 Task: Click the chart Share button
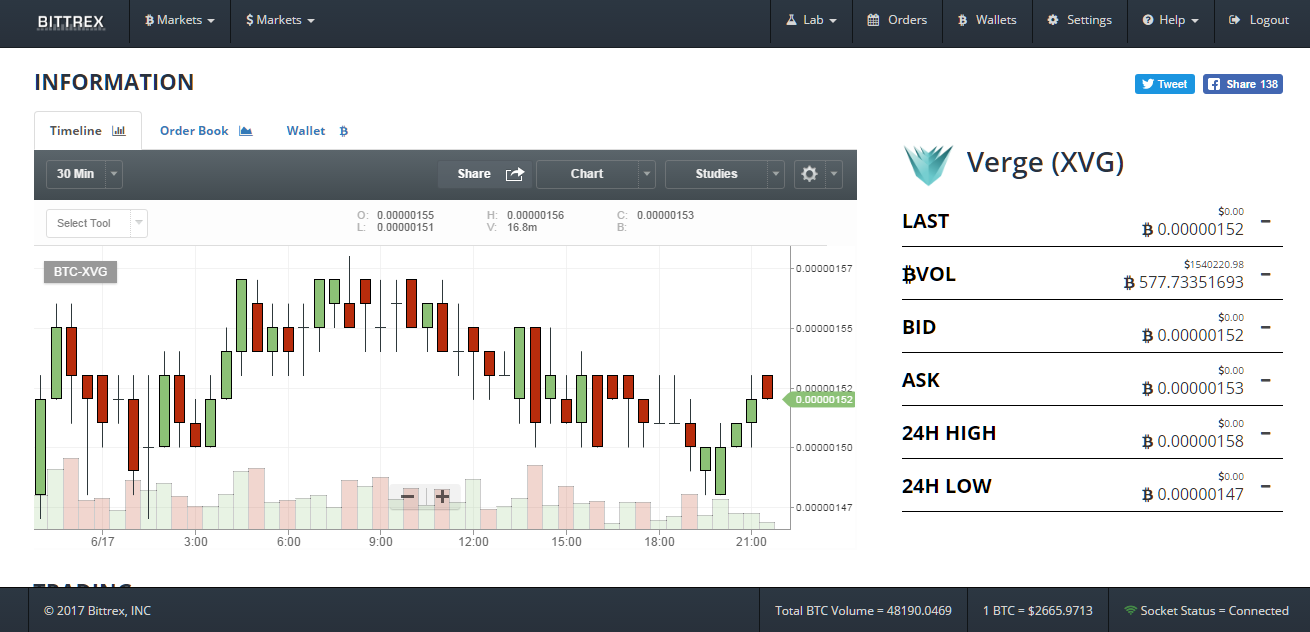[x=486, y=174]
